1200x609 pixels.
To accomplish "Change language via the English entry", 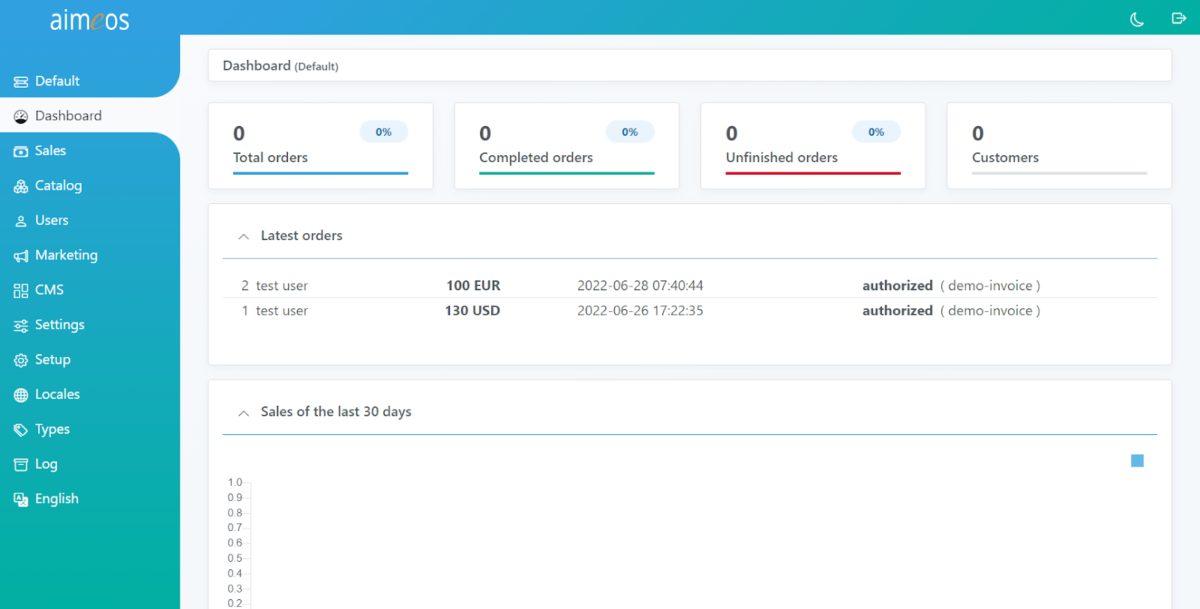I will coord(90,499).
